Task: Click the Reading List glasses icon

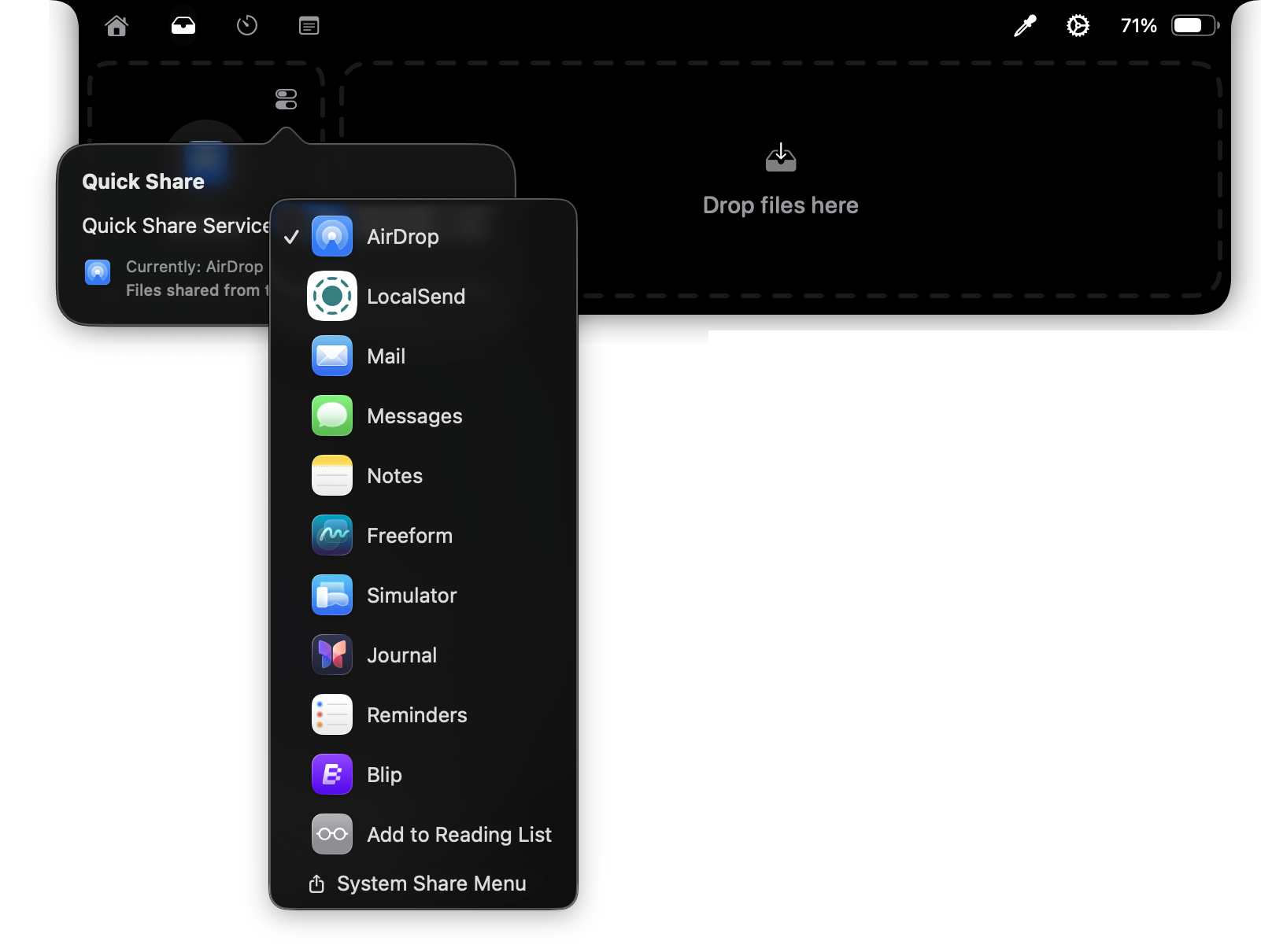Action: coord(332,834)
